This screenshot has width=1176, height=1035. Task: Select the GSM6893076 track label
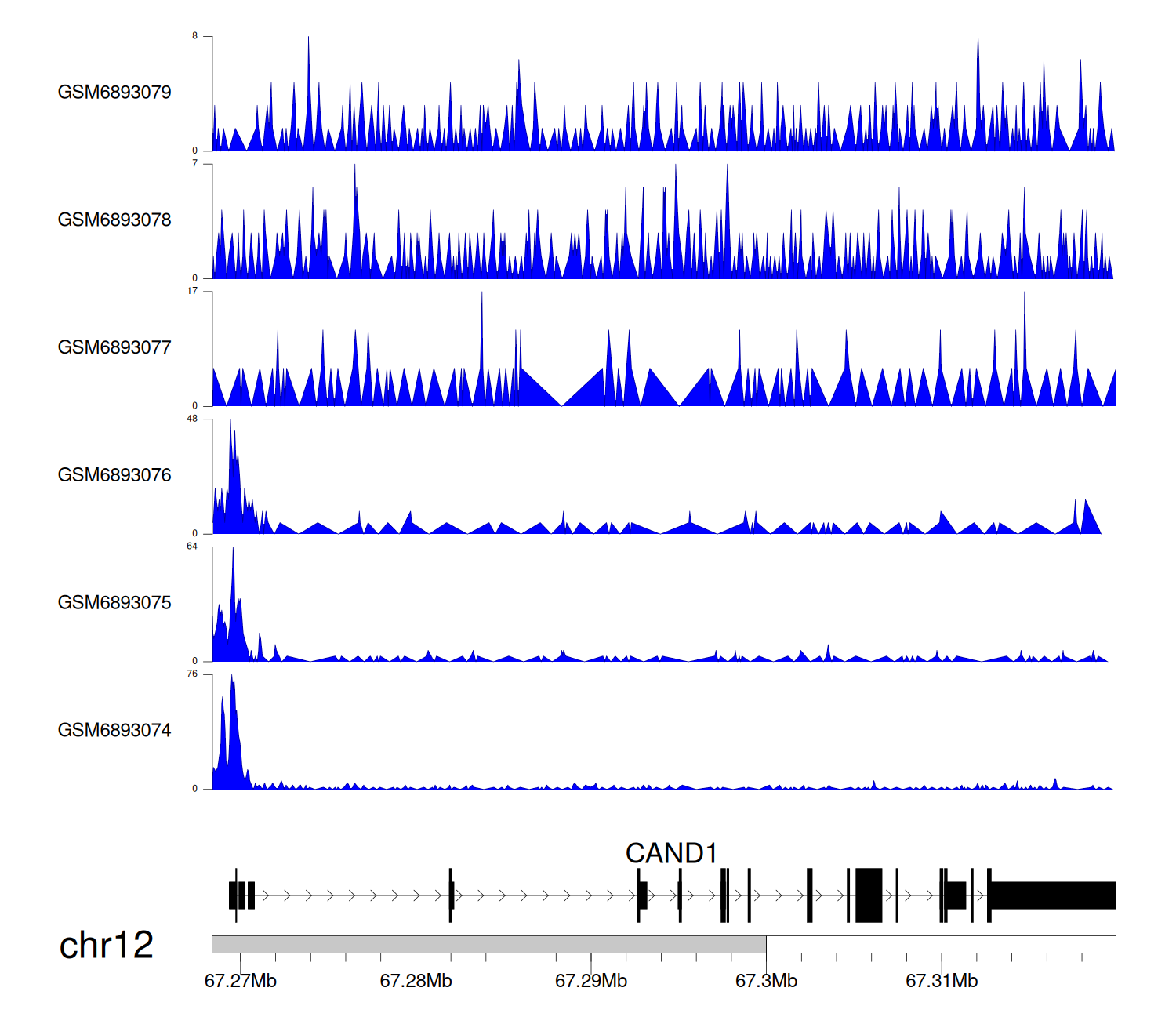point(114,475)
